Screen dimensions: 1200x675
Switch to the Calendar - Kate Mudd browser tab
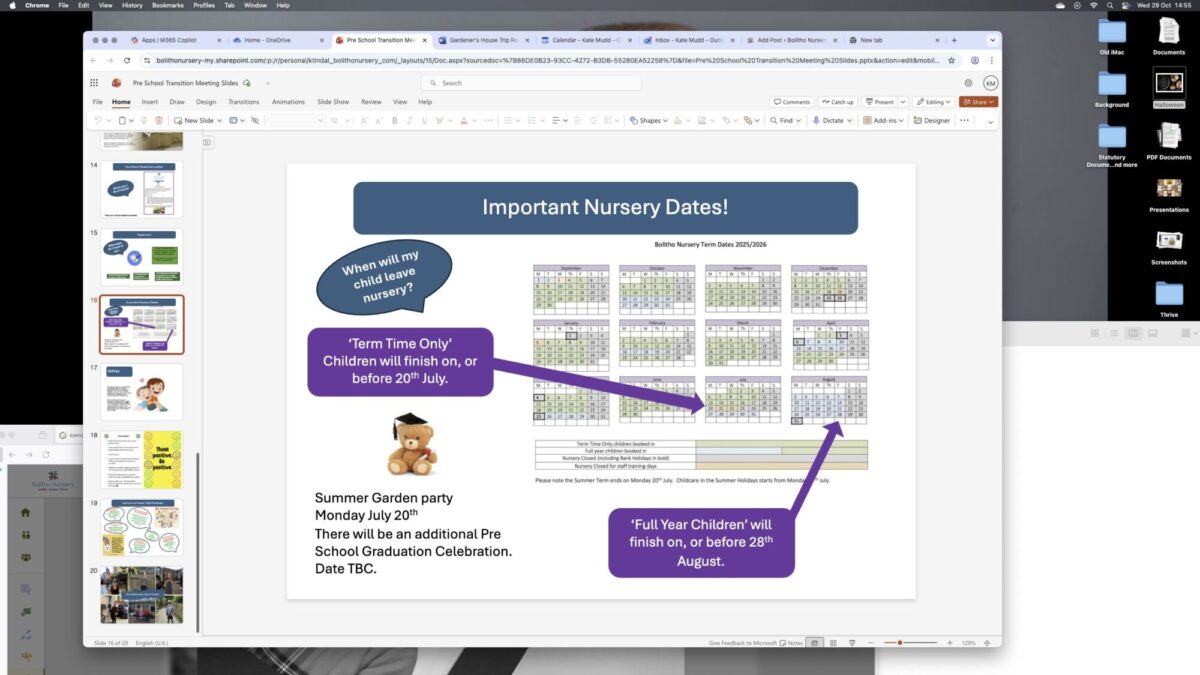(x=584, y=40)
